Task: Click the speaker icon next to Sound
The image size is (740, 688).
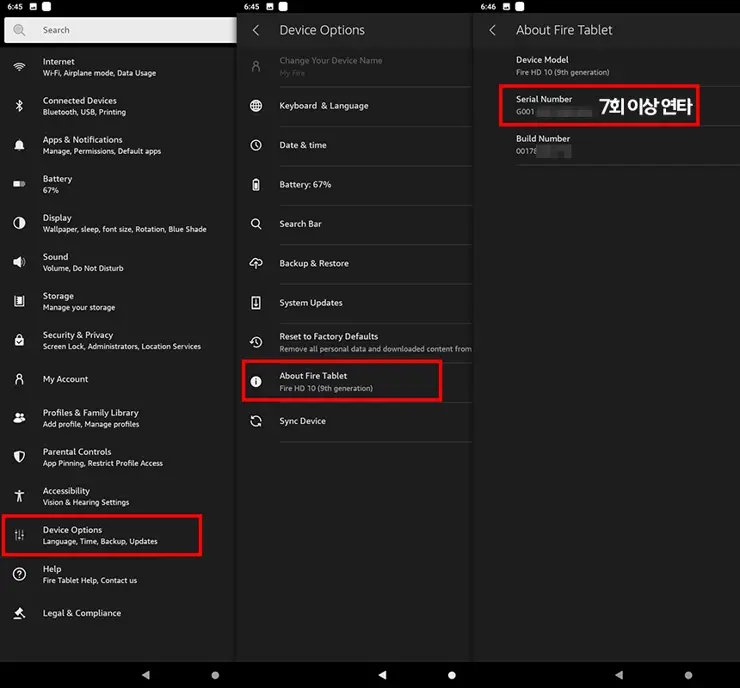Action: (x=19, y=262)
